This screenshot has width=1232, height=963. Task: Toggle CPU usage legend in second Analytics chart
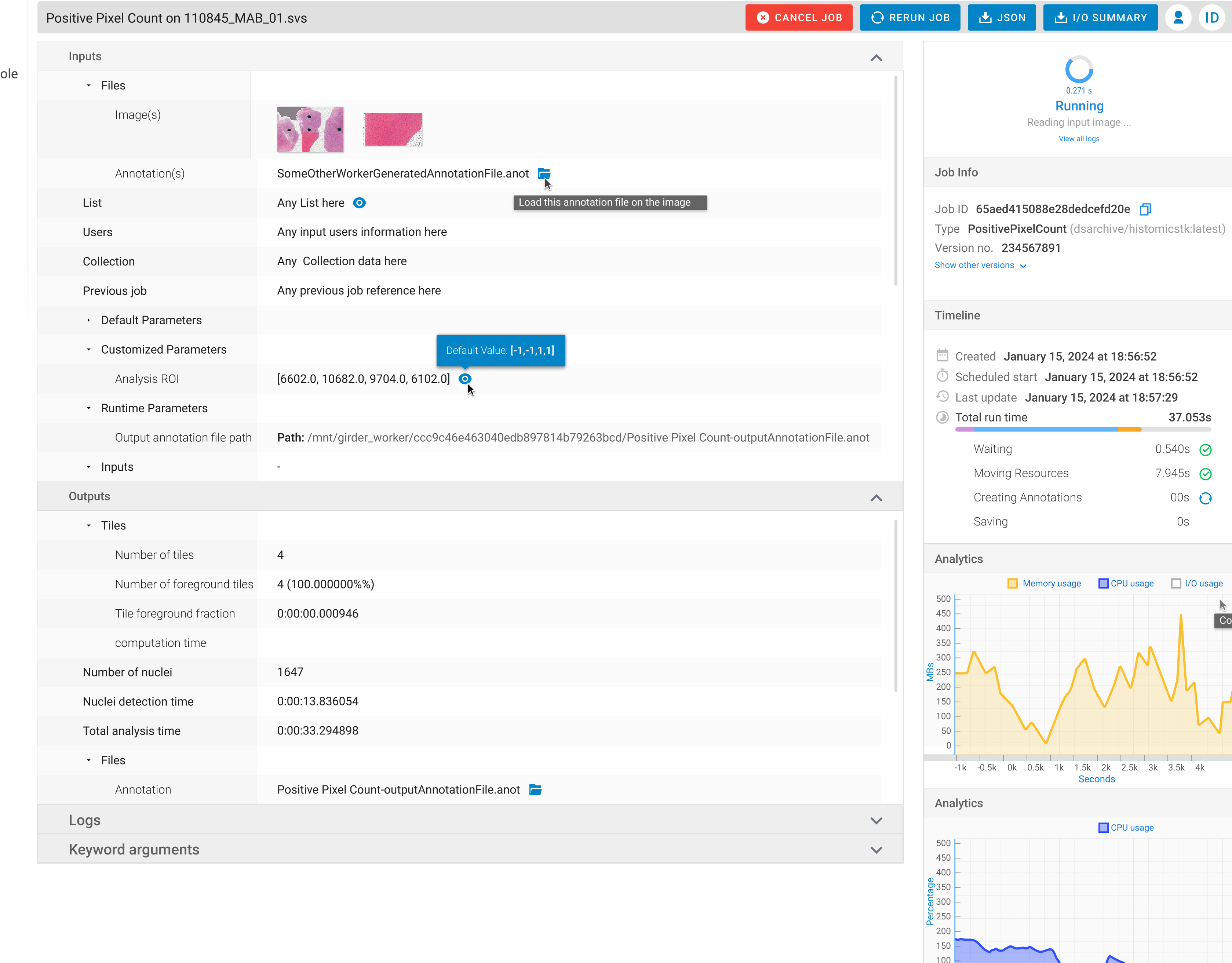pyautogui.click(x=1103, y=828)
